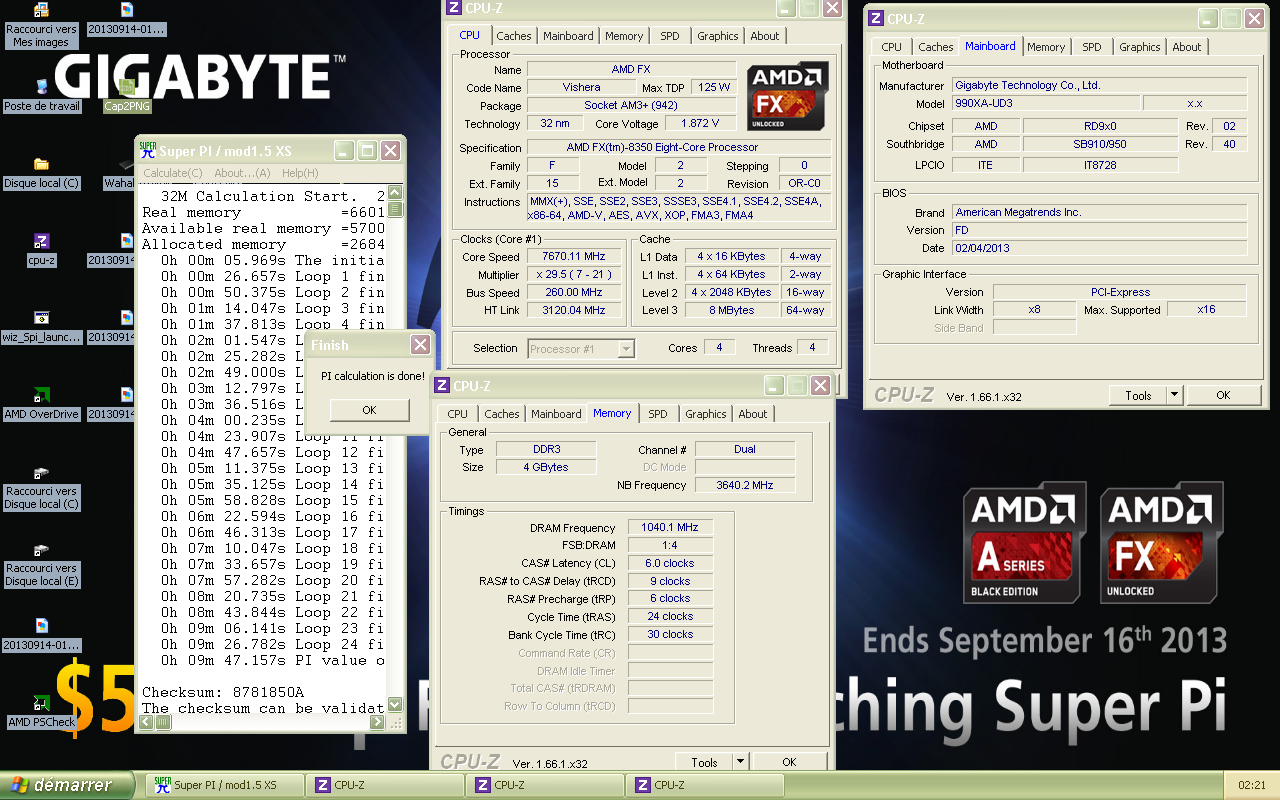This screenshot has width=1280, height=800.
Task: Open the Disque local (C) folder icon
Action: [41, 173]
